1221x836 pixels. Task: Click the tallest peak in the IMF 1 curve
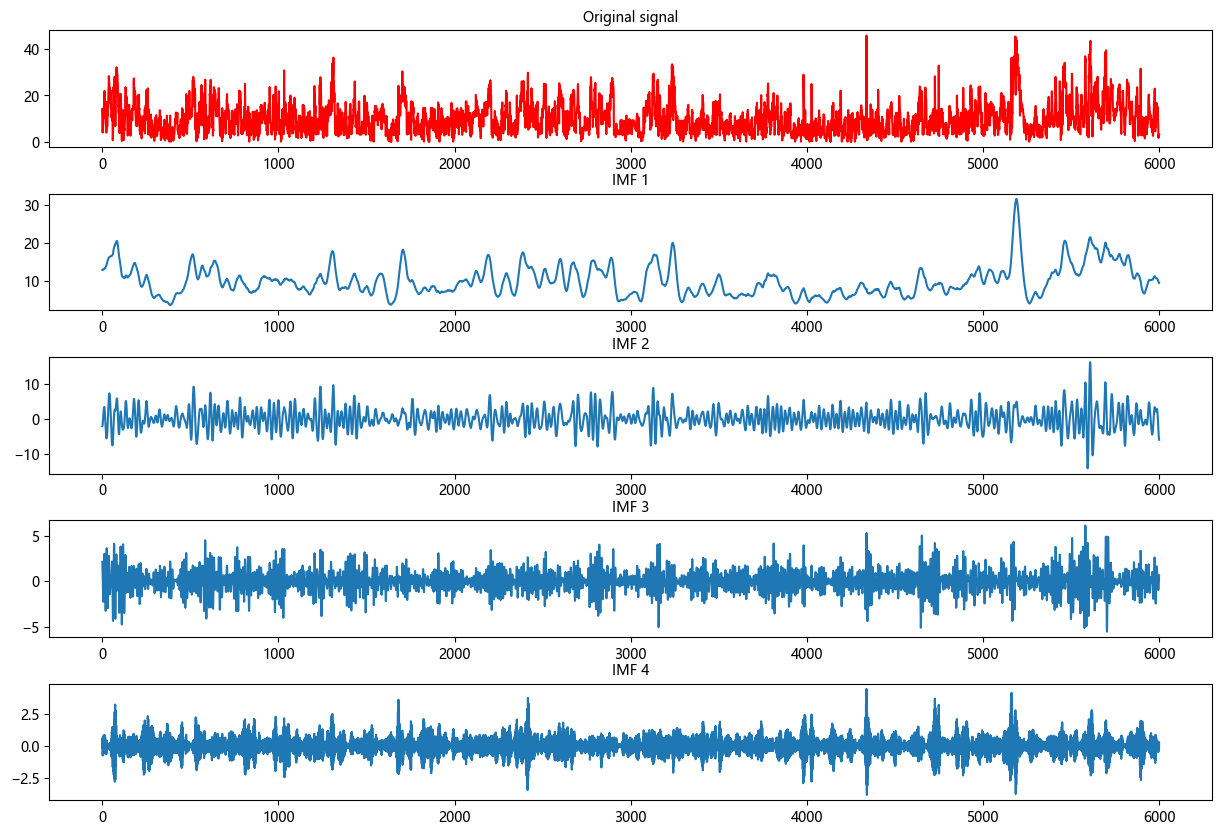[x=1016, y=200]
